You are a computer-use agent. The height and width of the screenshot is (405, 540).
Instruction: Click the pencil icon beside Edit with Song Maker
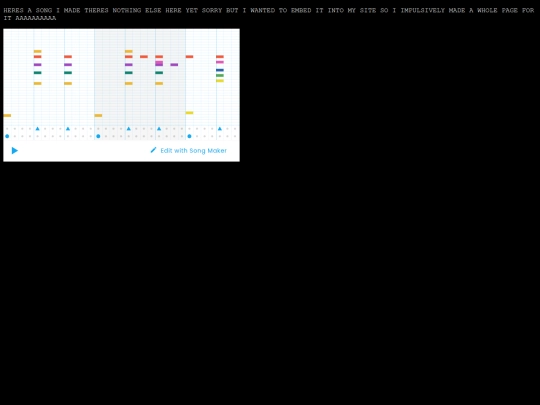click(x=153, y=150)
